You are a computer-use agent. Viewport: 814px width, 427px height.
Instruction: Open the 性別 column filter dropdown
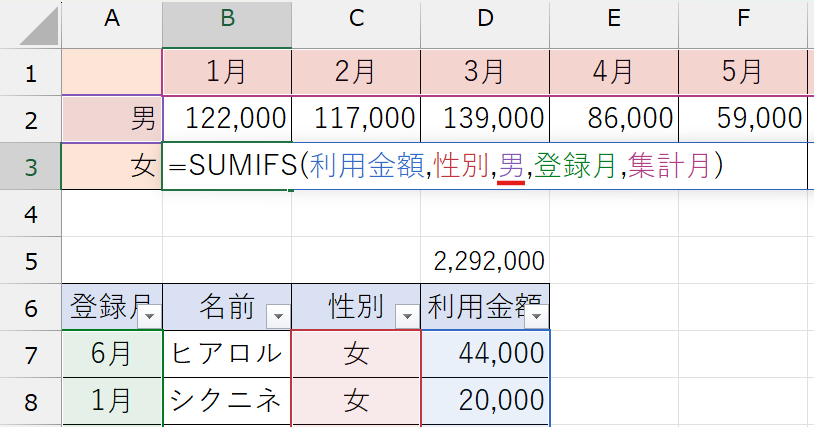point(407,316)
